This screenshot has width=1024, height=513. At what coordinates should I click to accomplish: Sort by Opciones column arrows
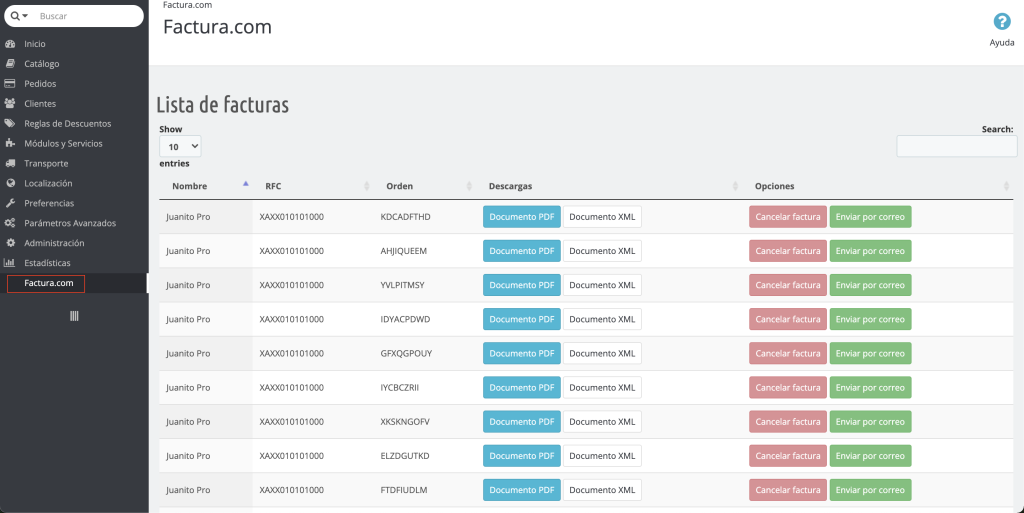point(1006,186)
